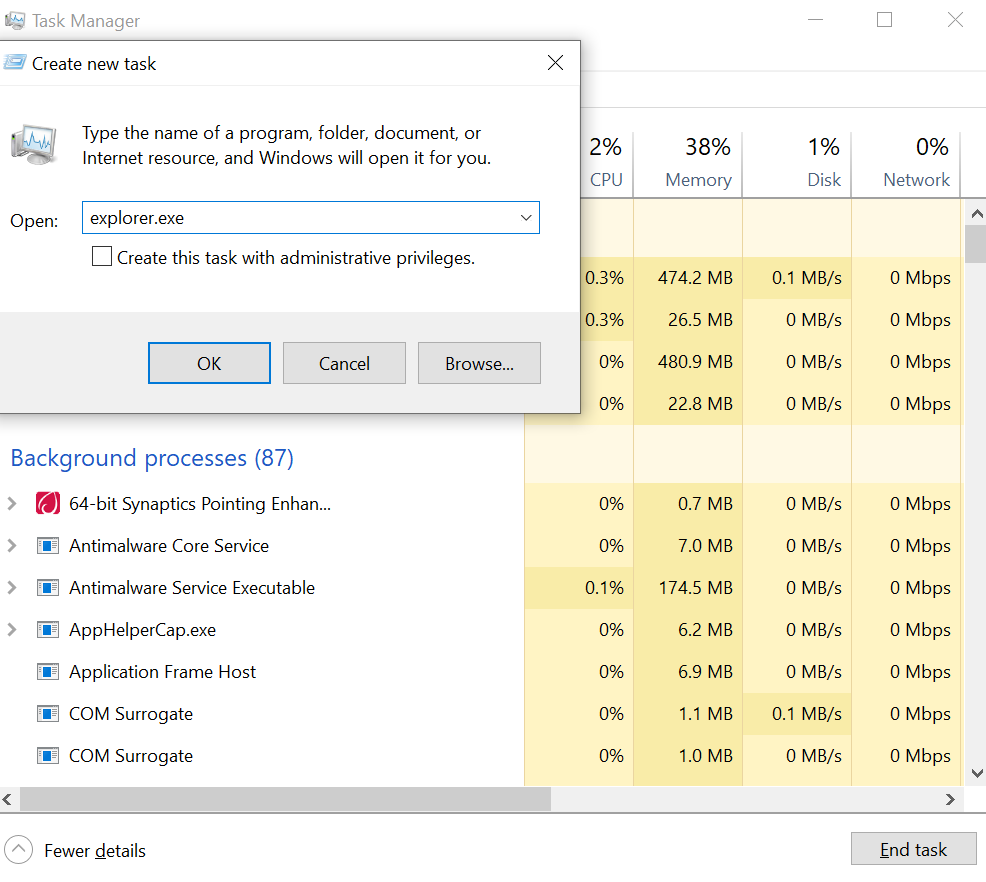Click the 7.0 MB memory cell
The height and width of the screenshot is (882, 986).
coord(688,546)
